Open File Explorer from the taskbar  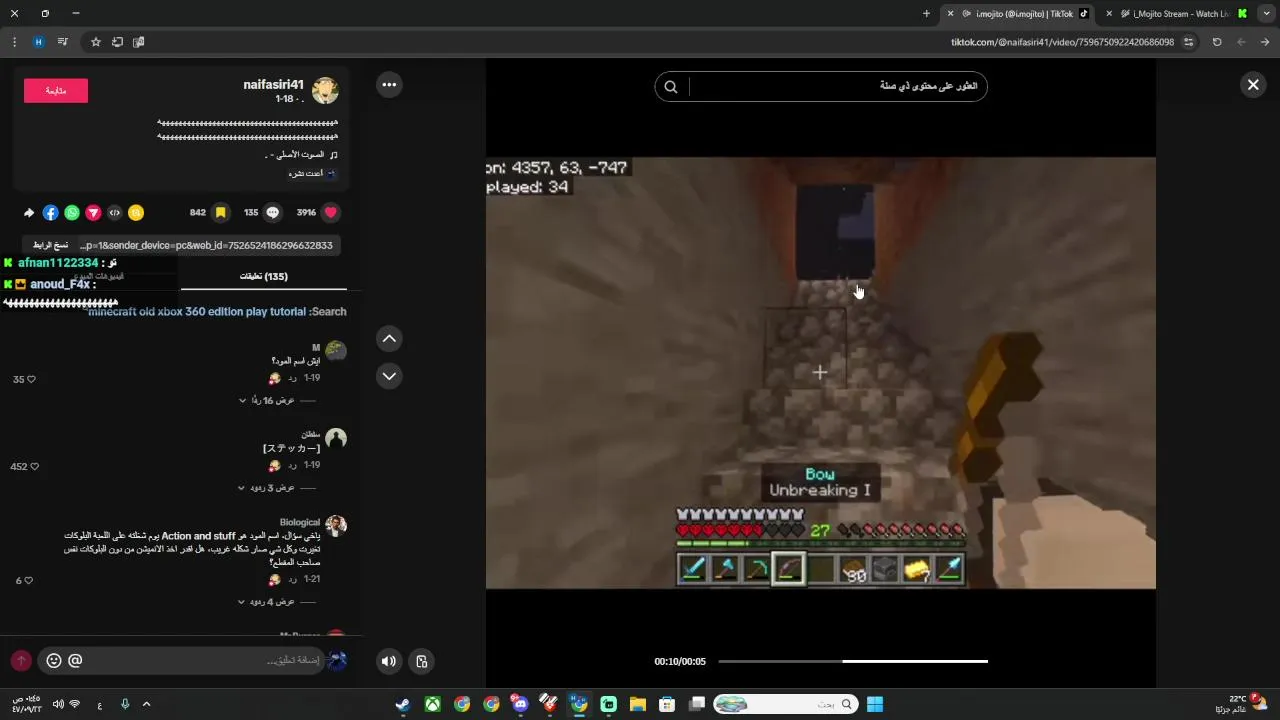click(637, 704)
